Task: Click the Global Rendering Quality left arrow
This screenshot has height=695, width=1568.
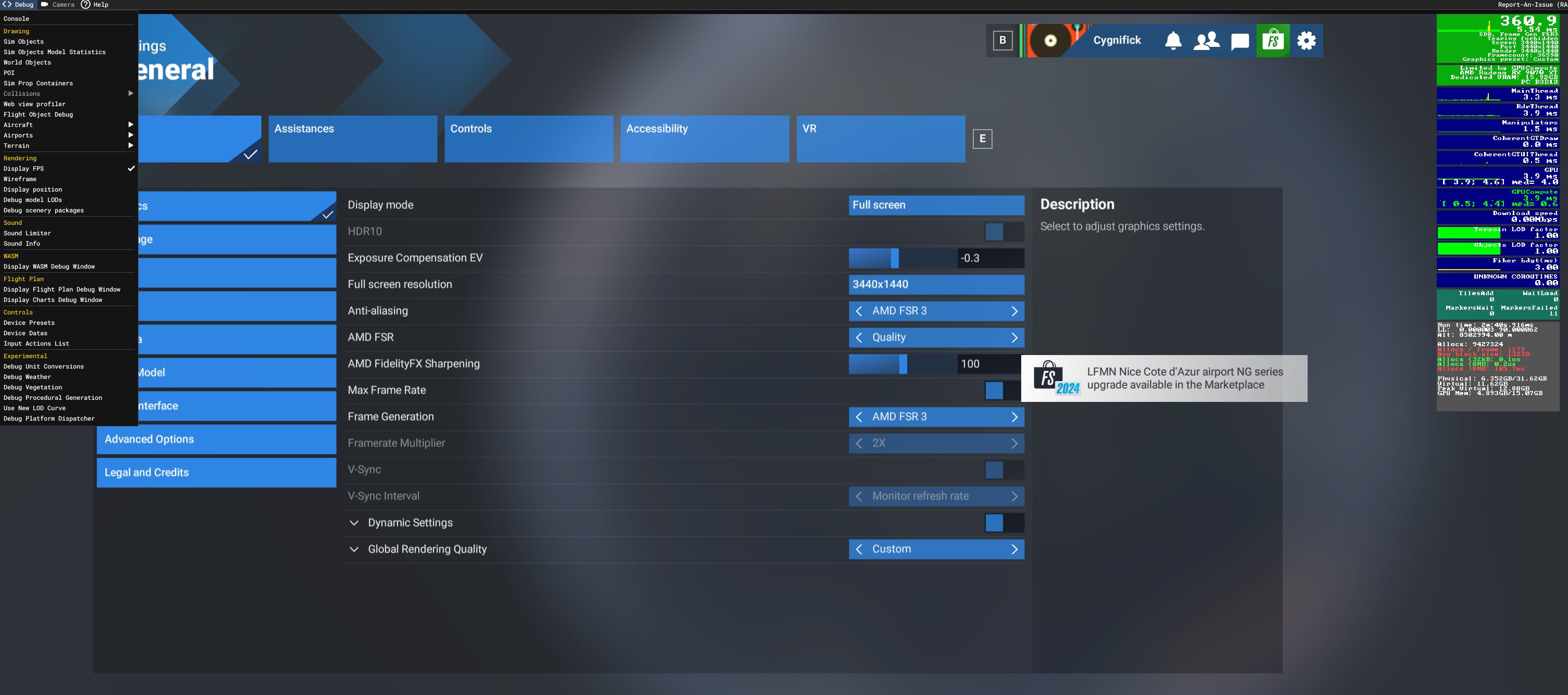Action: tap(859, 549)
